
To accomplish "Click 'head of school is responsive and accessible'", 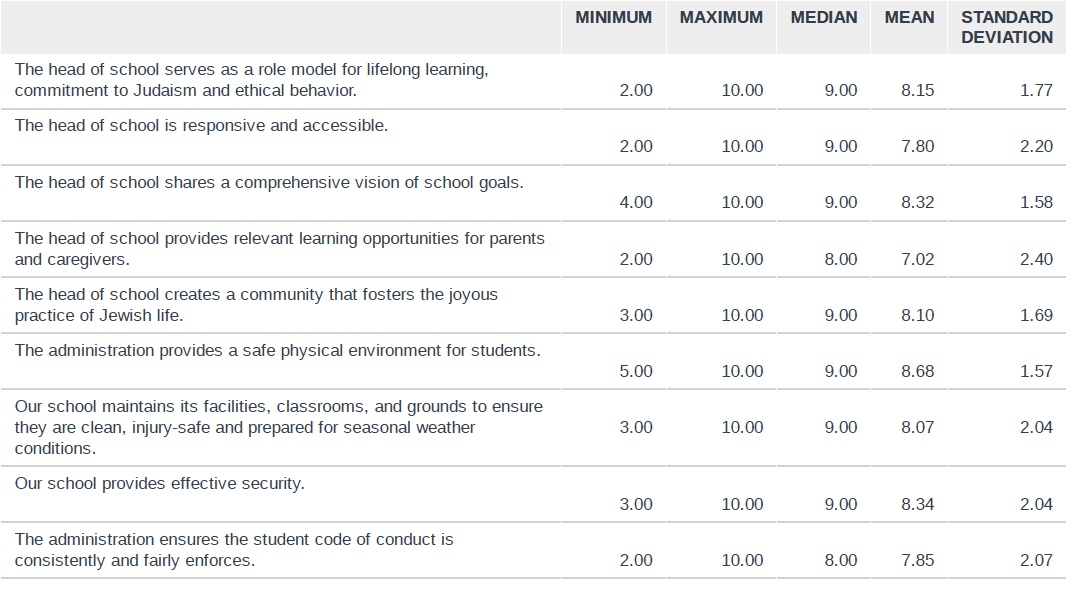I will 201,126.
